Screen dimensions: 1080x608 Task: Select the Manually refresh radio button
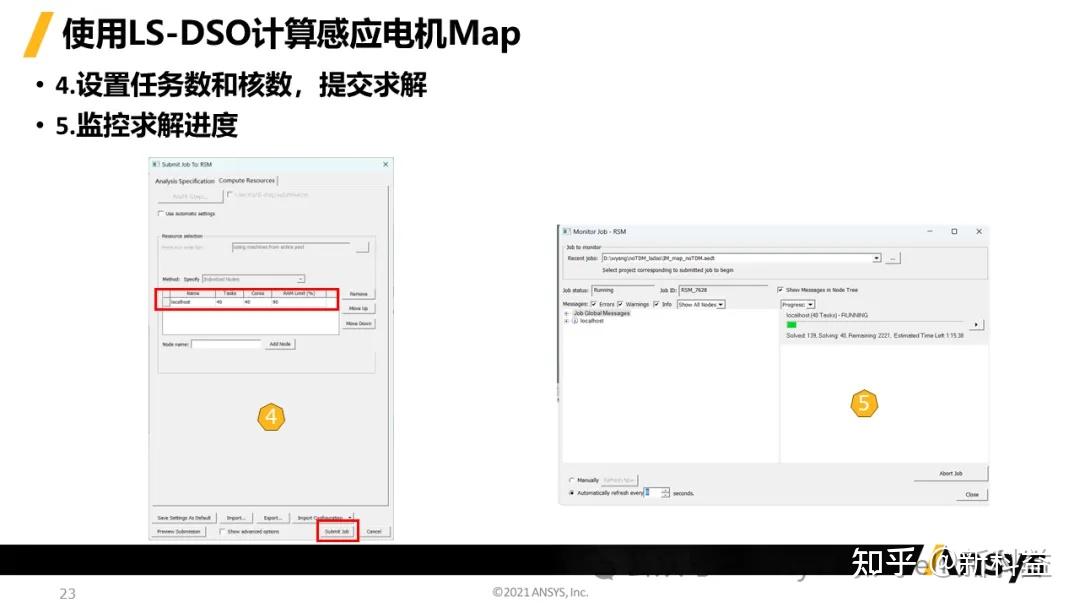(571, 480)
